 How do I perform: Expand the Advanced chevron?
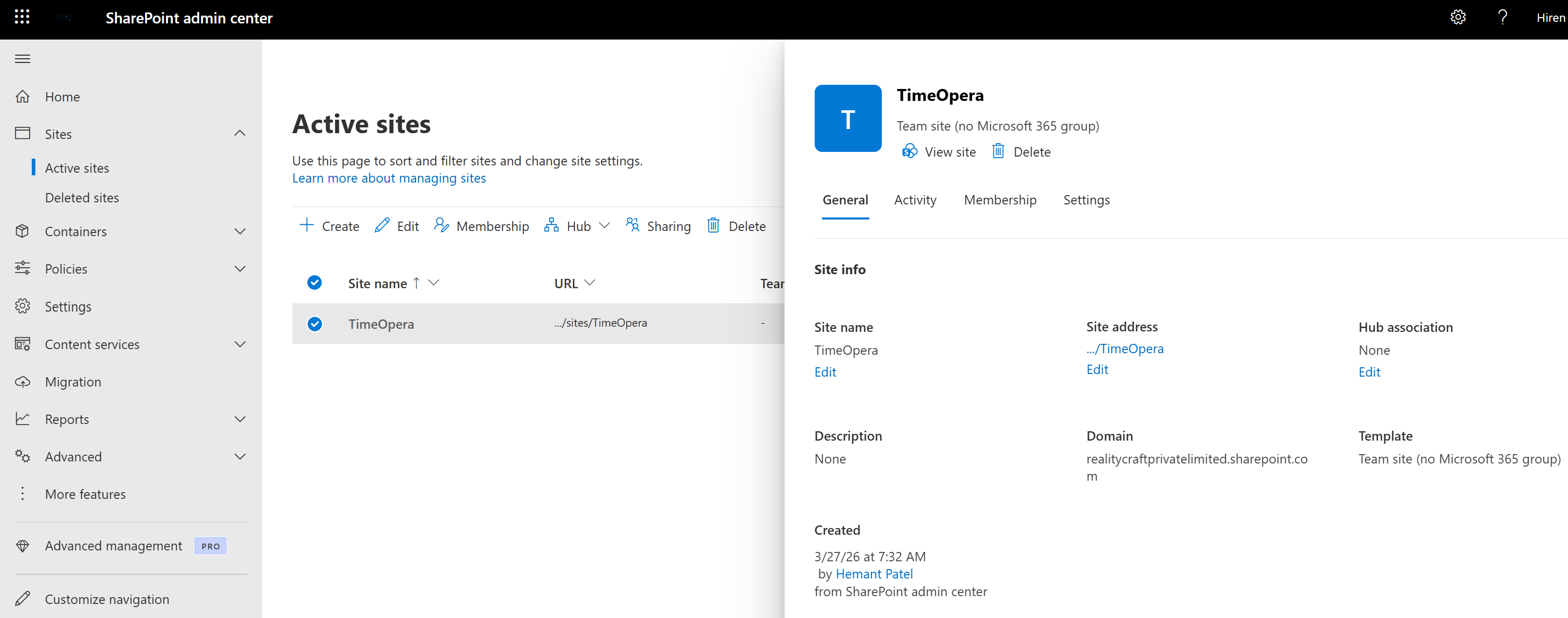[x=240, y=456]
